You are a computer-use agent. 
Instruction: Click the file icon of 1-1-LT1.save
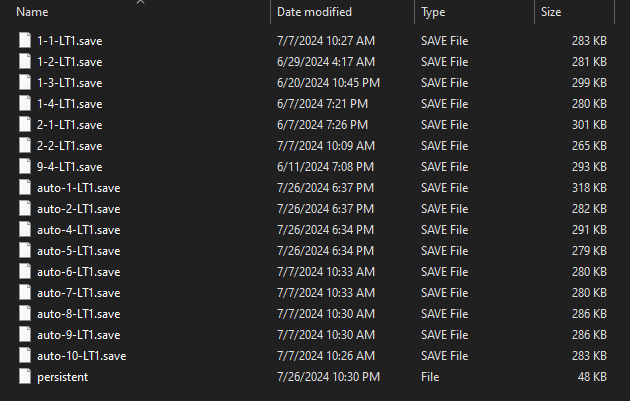pyautogui.click(x=25, y=40)
